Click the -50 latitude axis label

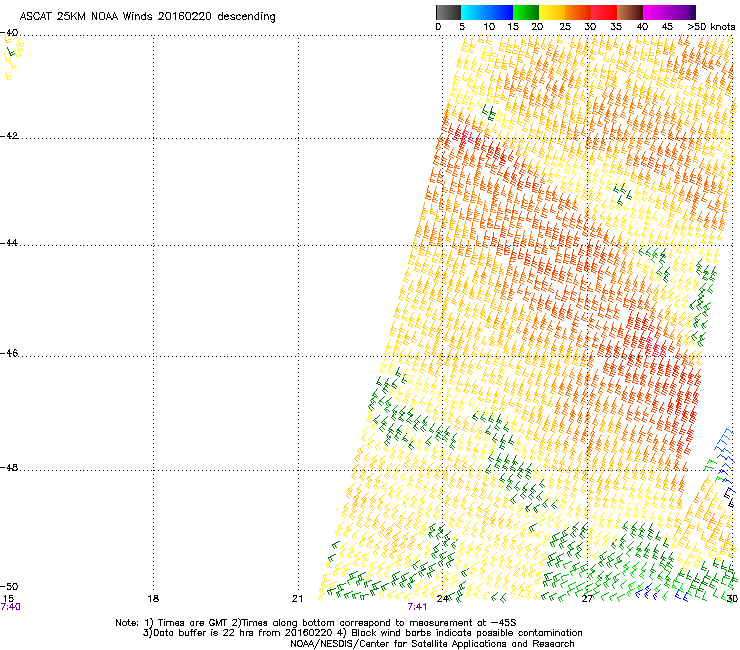[x=9, y=586]
